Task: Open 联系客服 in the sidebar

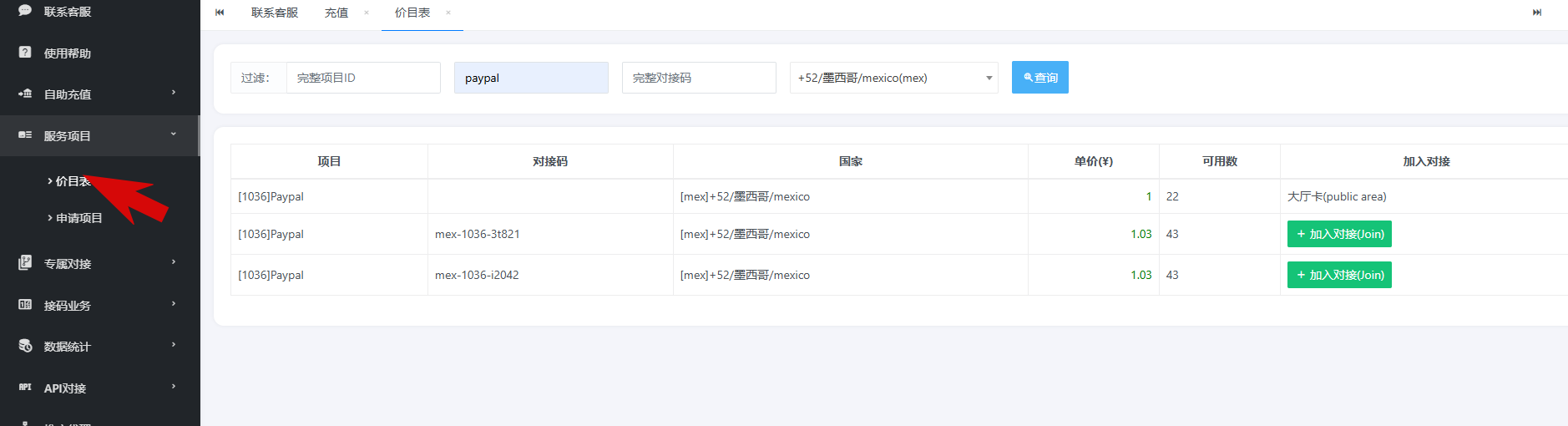Action: tap(68, 12)
